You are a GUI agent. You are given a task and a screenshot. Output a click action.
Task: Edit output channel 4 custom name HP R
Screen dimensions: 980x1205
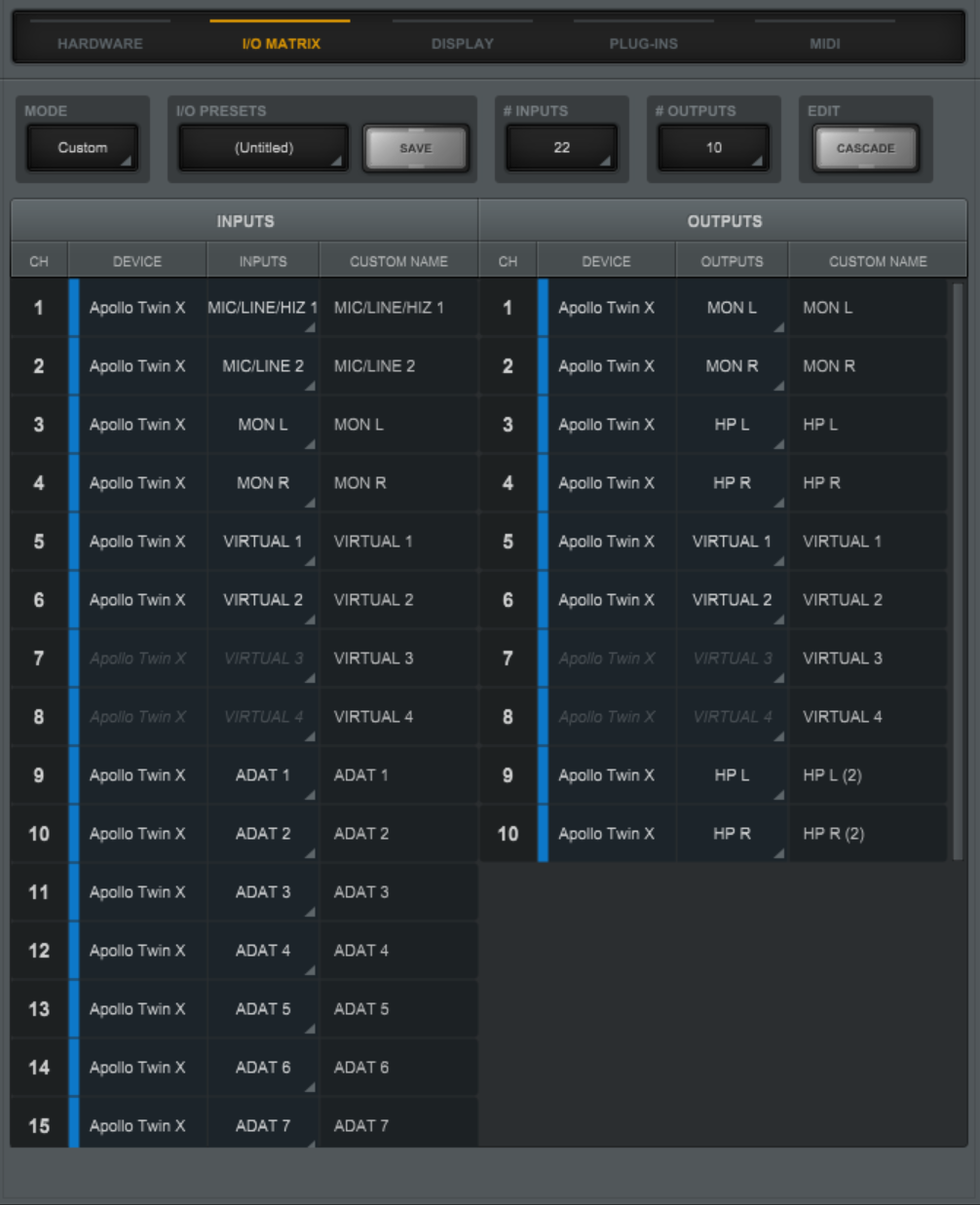pyautogui.click(x=868, y=483)
